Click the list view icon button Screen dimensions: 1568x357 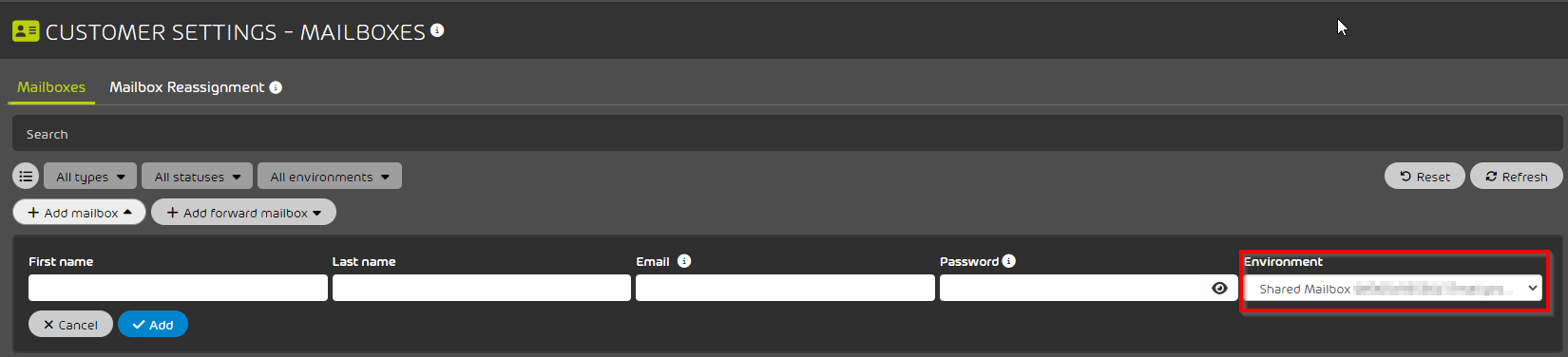[x=26, y=176]
